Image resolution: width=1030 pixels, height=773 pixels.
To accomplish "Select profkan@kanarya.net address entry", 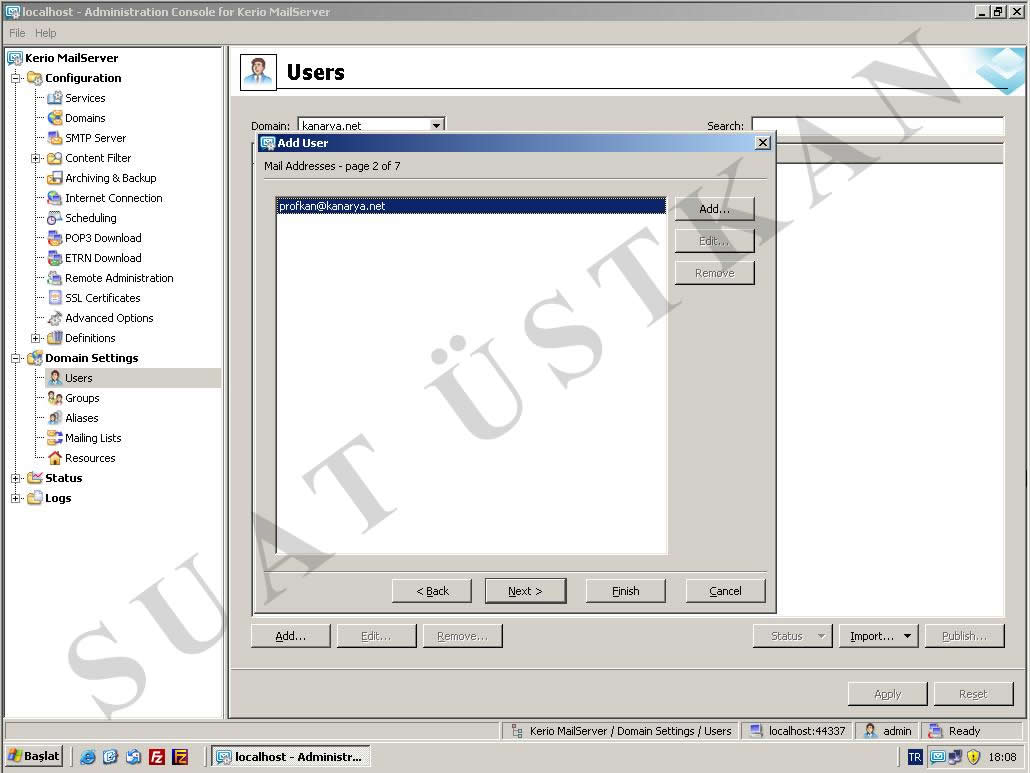I will [x=471, y=206].
